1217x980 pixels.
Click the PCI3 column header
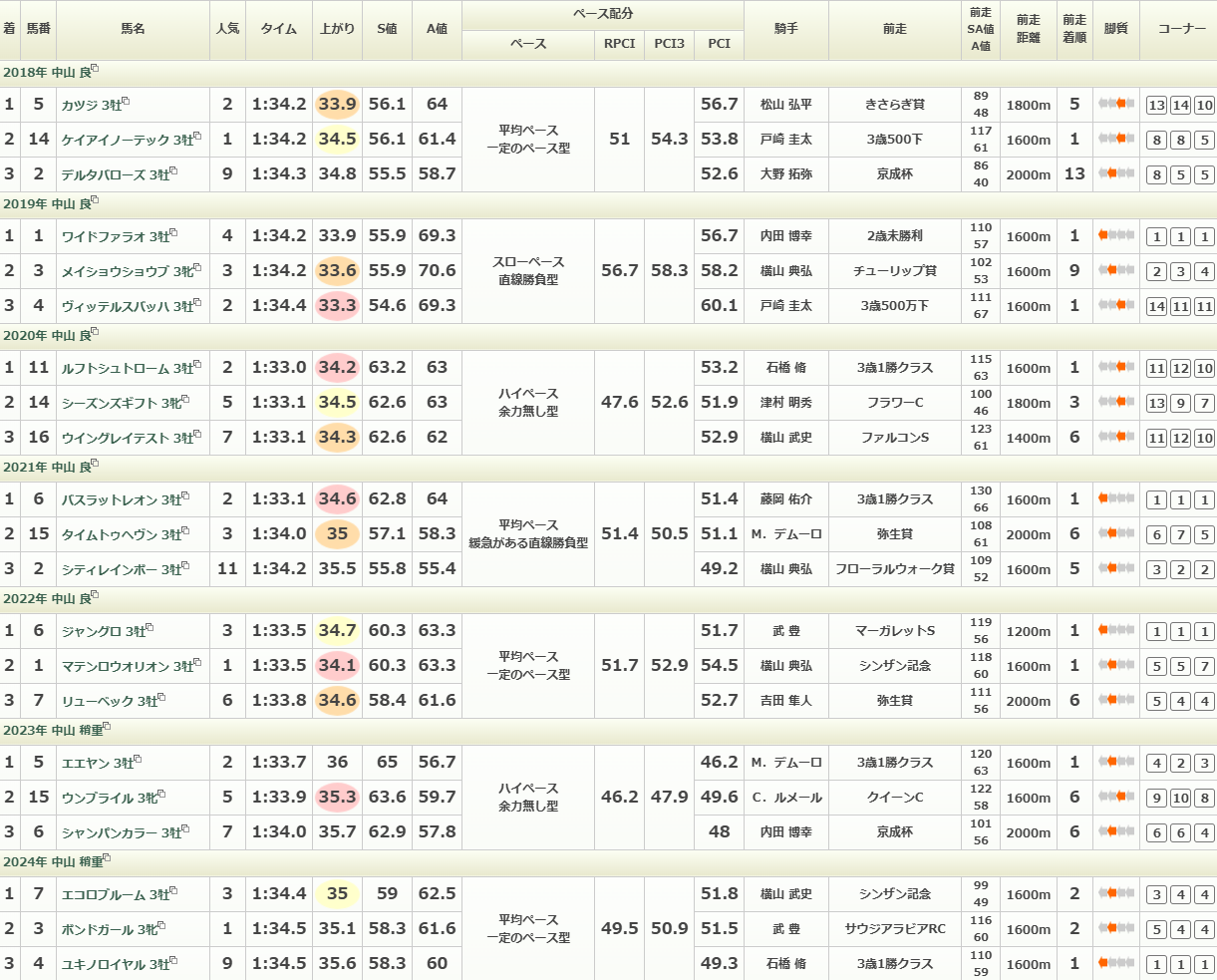click(669, 44)
